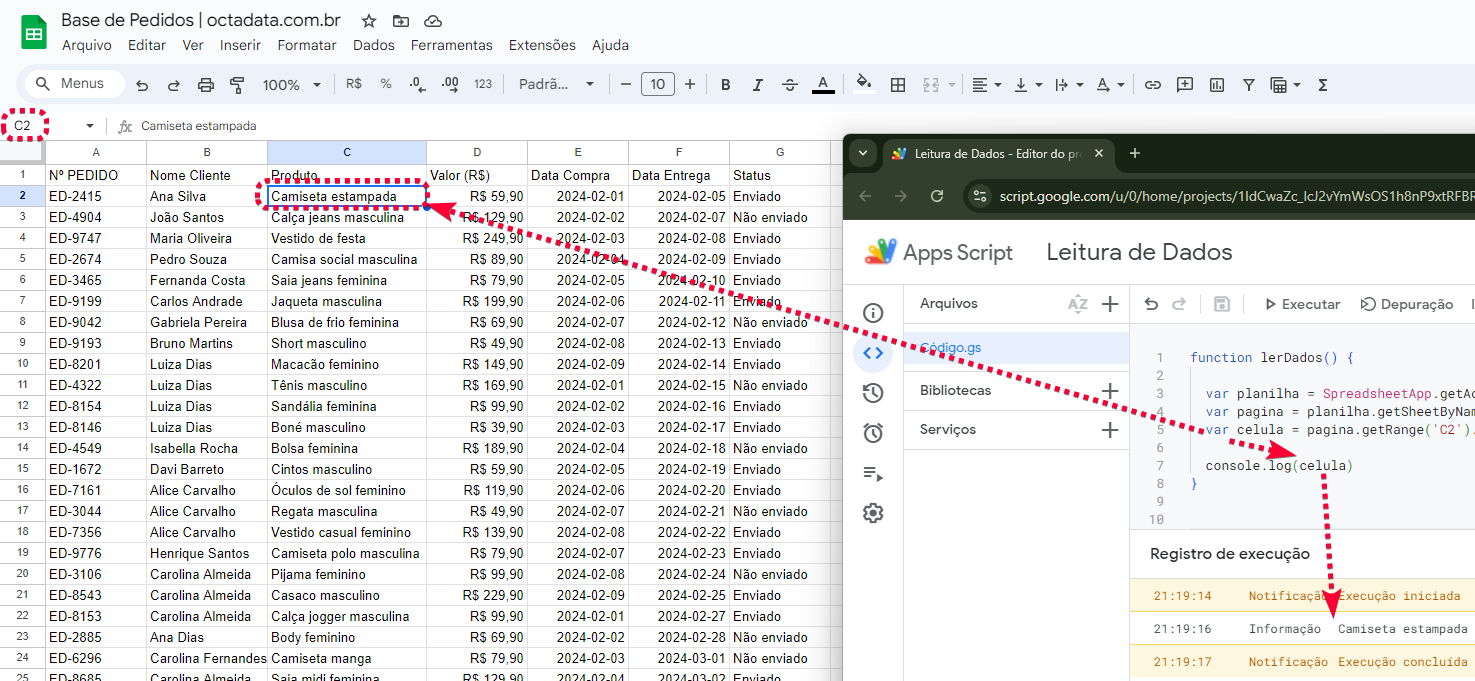This screenshot has height=681, width=1475.
Task: Open the Triggers alarm clock icon
Action: click(x=873, y=433)
